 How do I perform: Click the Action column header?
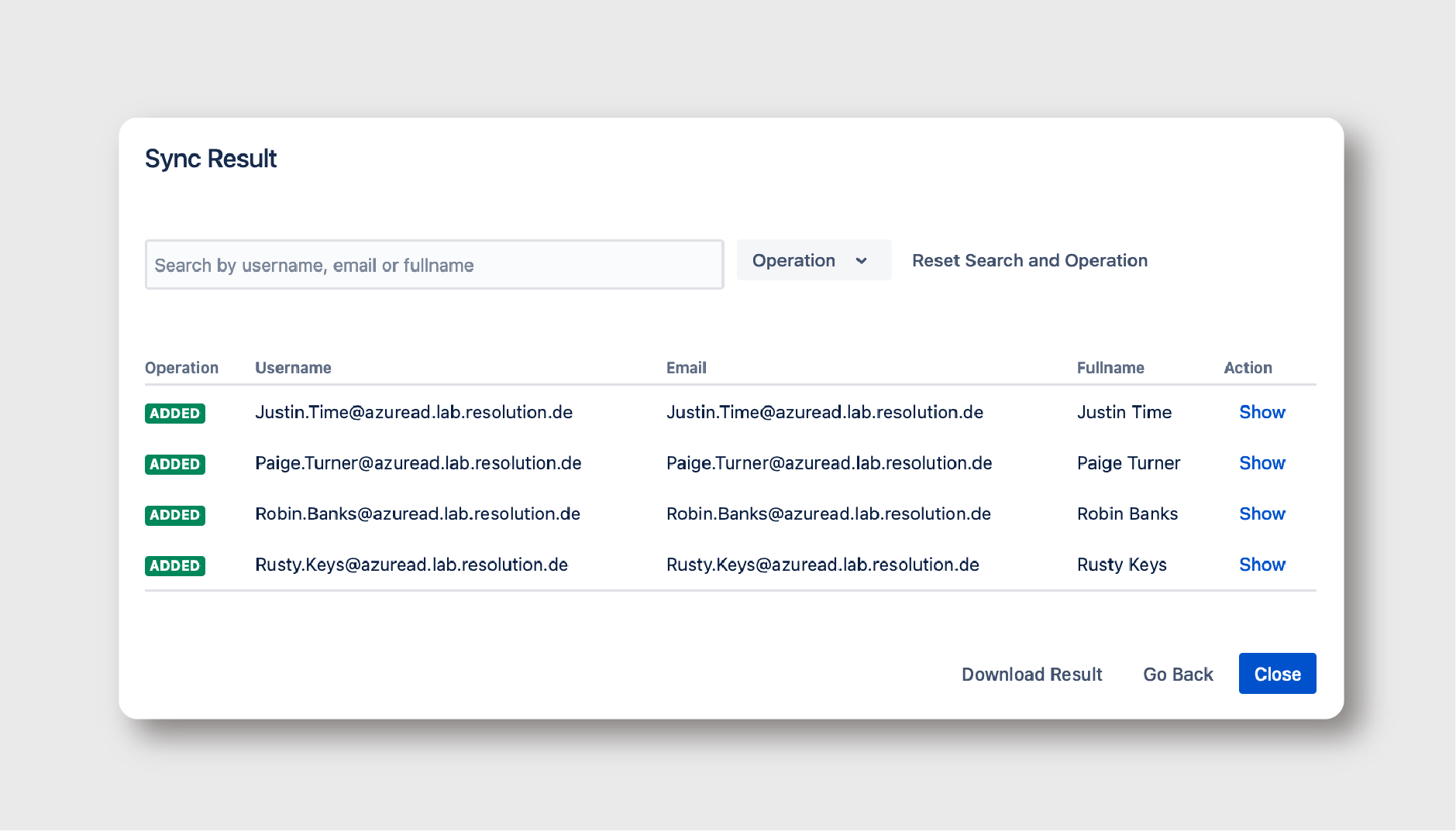coord(1248,368)
